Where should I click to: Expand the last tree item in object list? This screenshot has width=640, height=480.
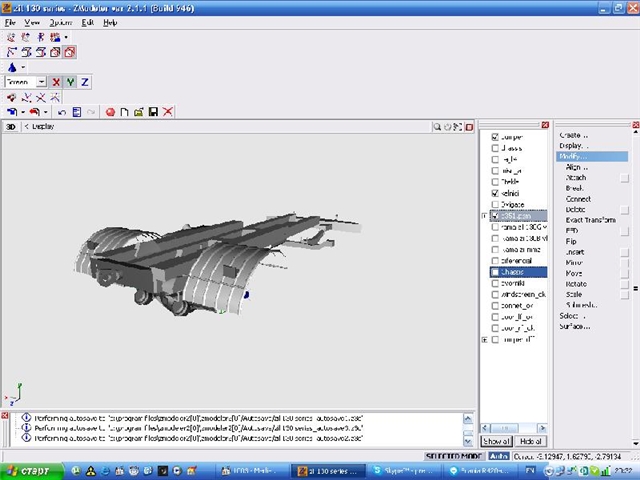pyautogui.click(x=485, y=340)
